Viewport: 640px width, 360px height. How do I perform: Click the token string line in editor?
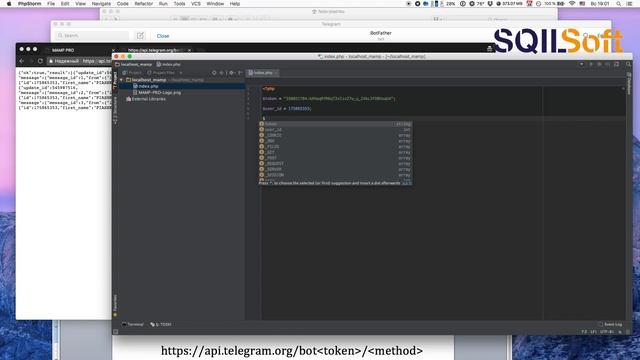tap(329, 99)
